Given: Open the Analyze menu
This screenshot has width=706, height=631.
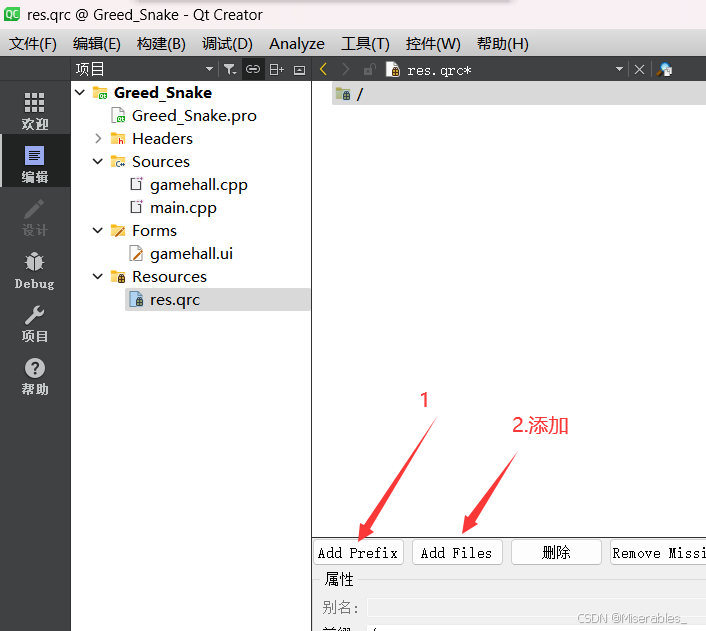Looking at the screenshot, I should 297,44.
